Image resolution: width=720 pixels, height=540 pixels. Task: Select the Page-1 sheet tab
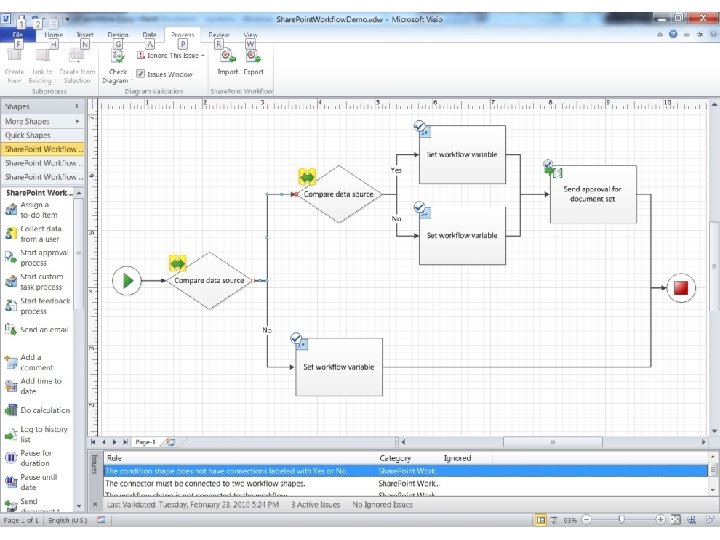tap(145, 442)
